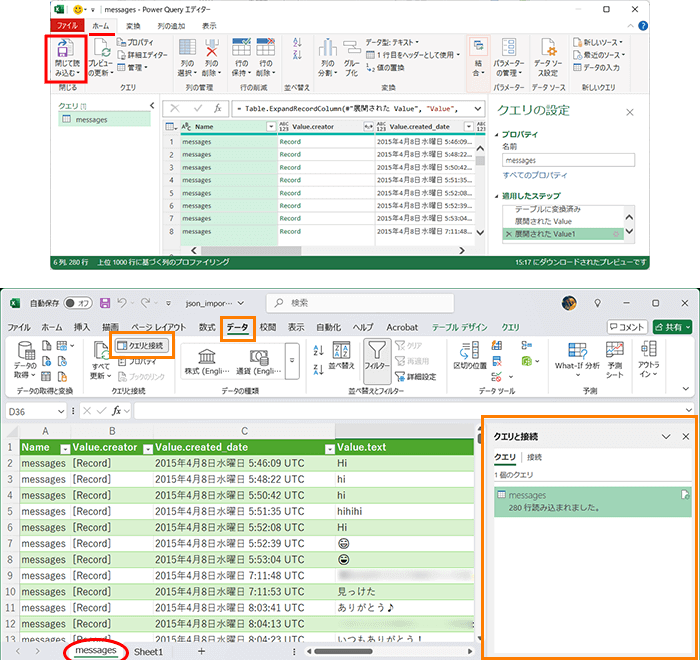Open View tab in Power Query
The height and width of the screenshot is (660, 700).
click(209, 26)
